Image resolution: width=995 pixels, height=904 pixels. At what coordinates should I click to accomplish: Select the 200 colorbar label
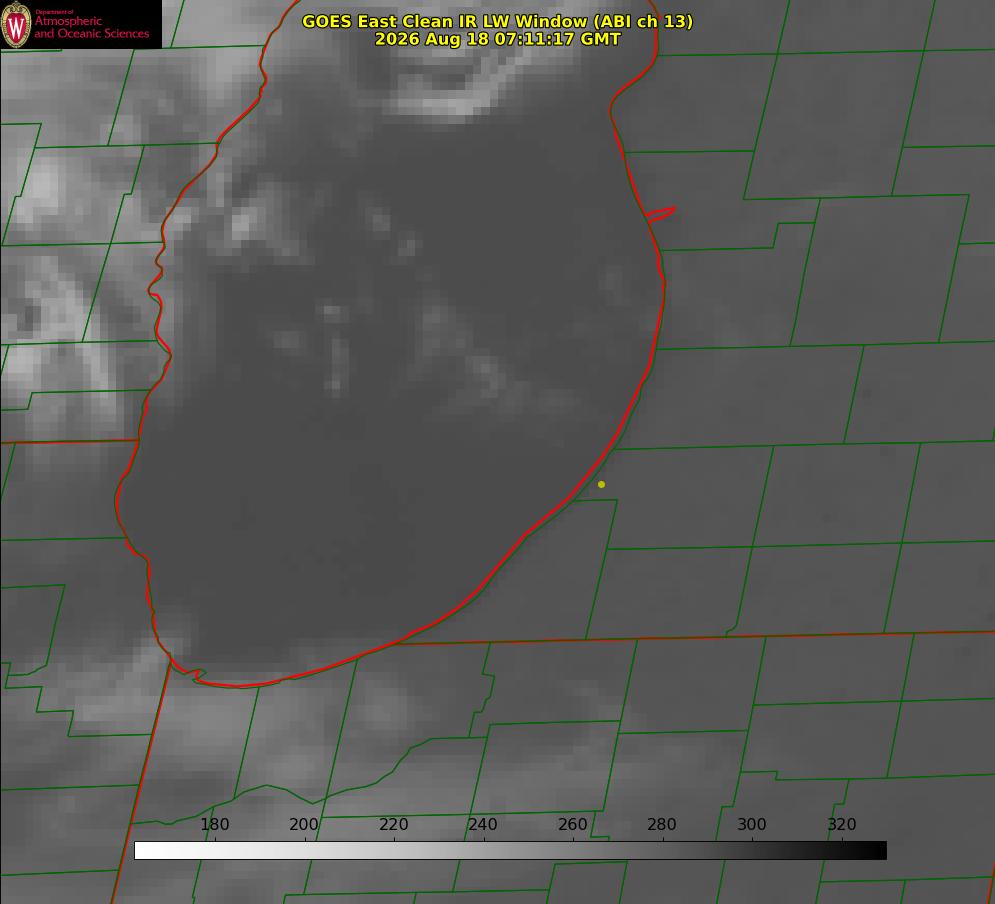[304, 824]
